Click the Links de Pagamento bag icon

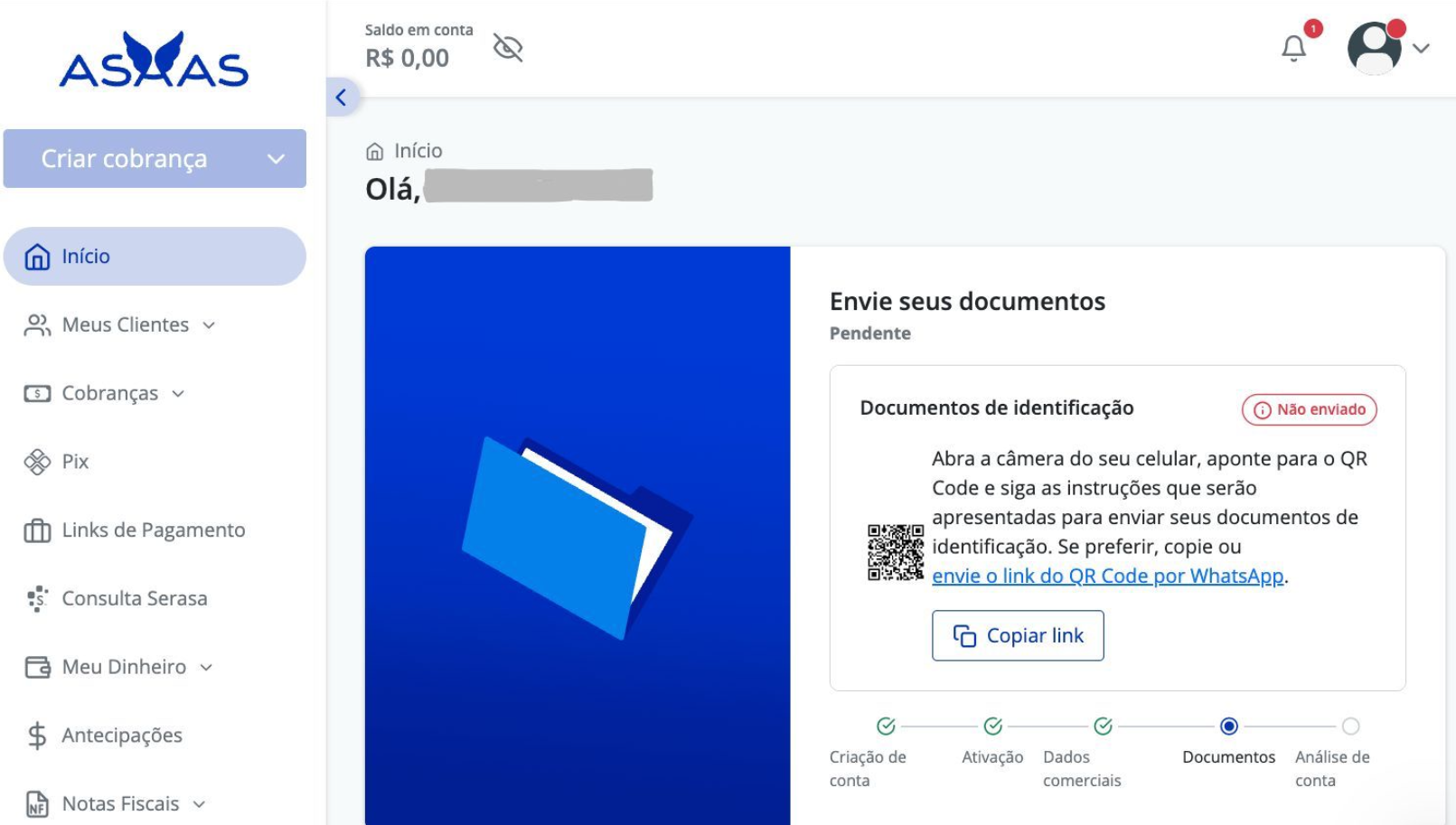click(37, 530)
